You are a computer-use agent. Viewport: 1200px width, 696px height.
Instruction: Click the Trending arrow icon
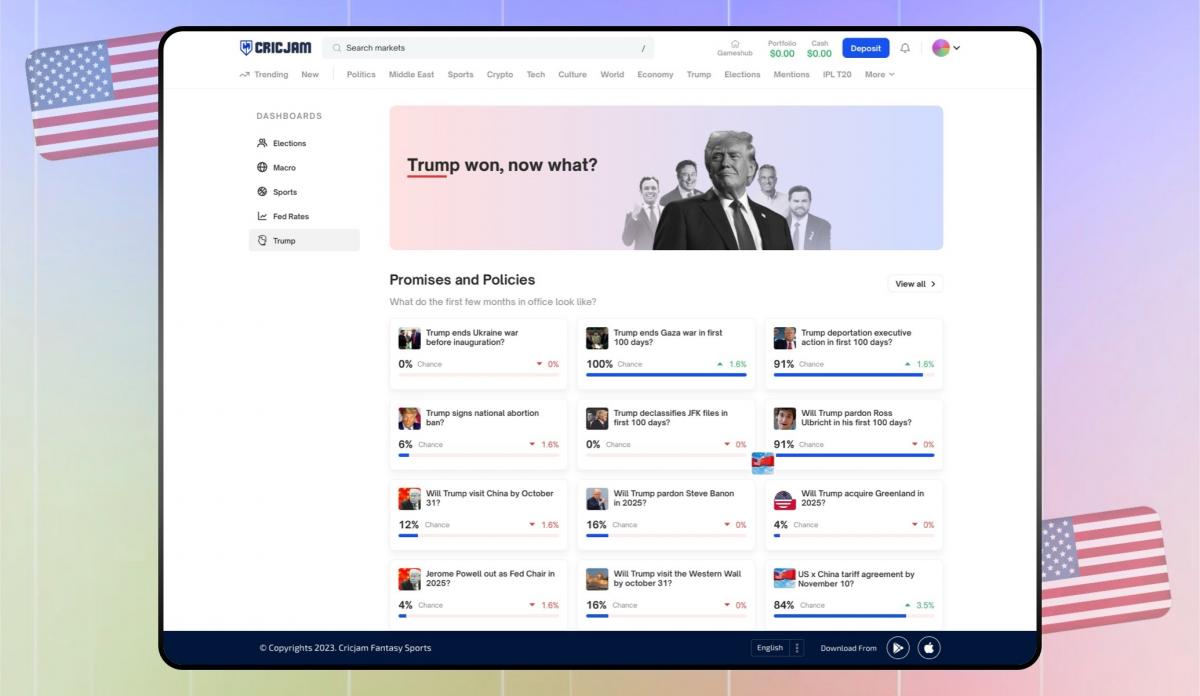point(244,74)
